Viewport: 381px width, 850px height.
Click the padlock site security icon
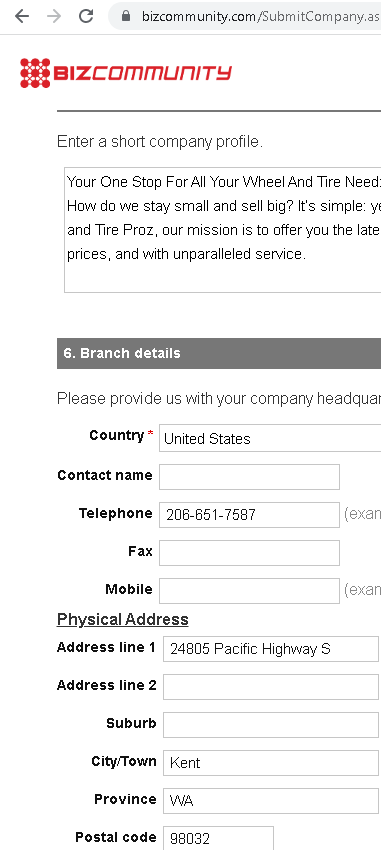click(126, 16)
